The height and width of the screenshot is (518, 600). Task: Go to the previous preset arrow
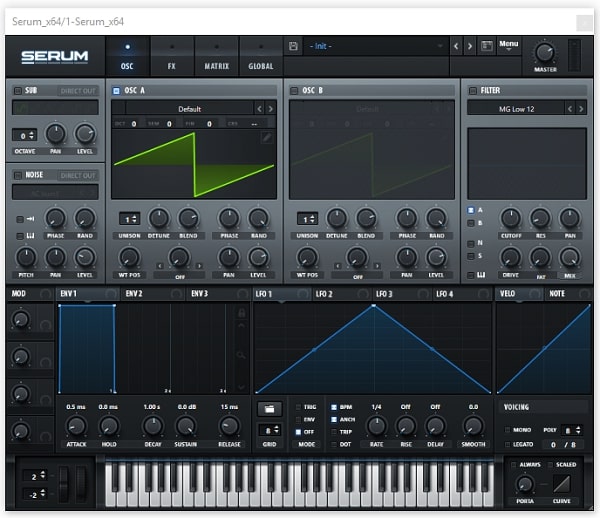click(x=456, y=46)
